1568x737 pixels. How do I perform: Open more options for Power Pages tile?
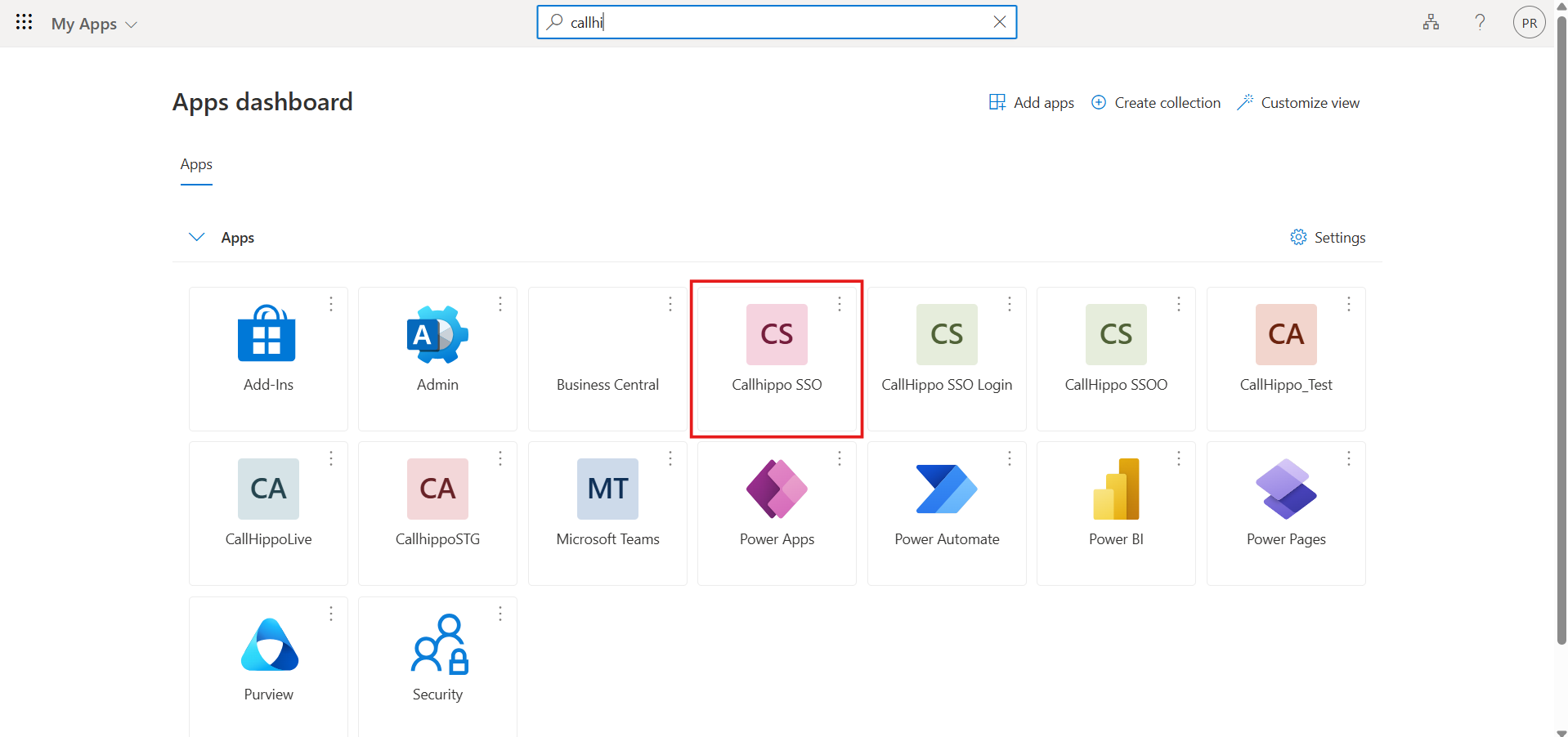coord(1349,458)
